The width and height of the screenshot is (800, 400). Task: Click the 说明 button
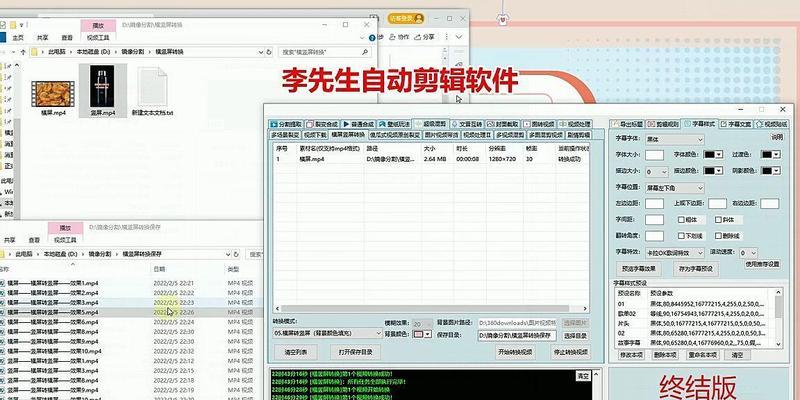776,137
